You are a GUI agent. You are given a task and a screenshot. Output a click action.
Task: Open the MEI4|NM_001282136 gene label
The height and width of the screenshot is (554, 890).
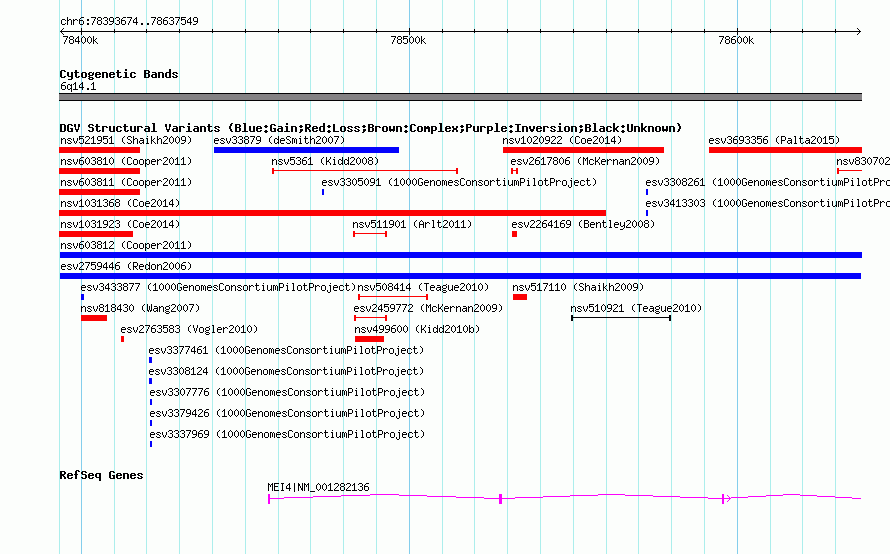click(318, 487)
